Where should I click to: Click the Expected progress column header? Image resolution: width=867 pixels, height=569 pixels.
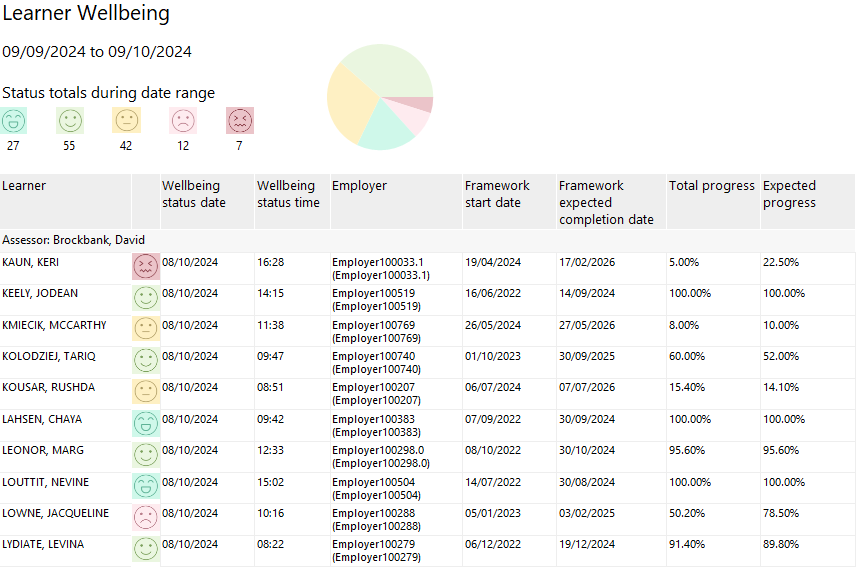pos(789,194)
